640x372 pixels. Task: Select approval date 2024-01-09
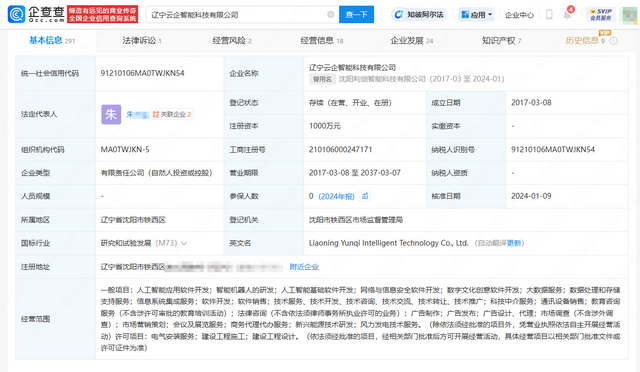tap(531, 196)
